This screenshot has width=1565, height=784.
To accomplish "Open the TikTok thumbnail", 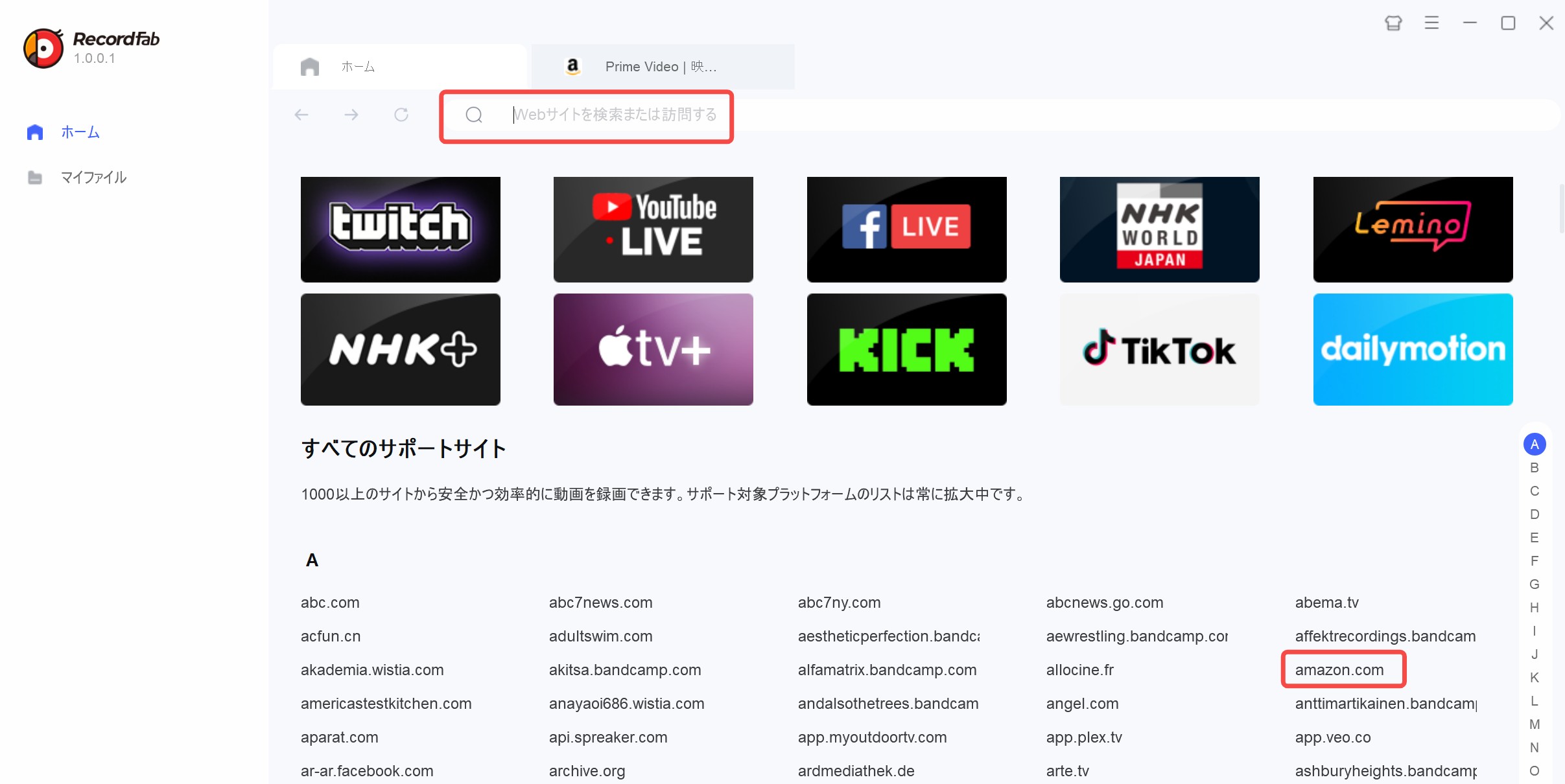I will click(1160, 349).
